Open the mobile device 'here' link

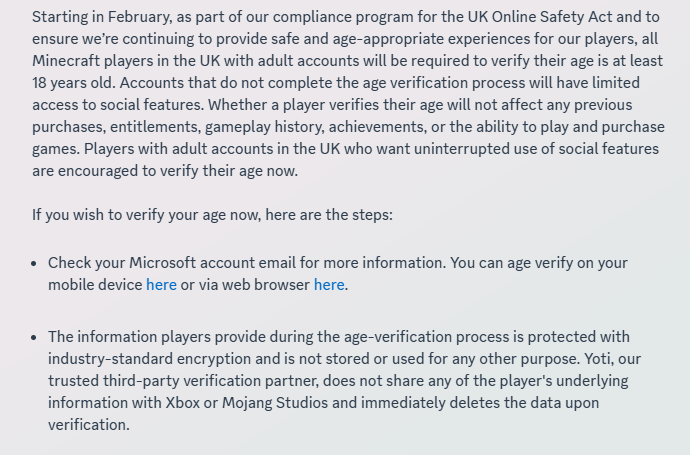(161, 284)
